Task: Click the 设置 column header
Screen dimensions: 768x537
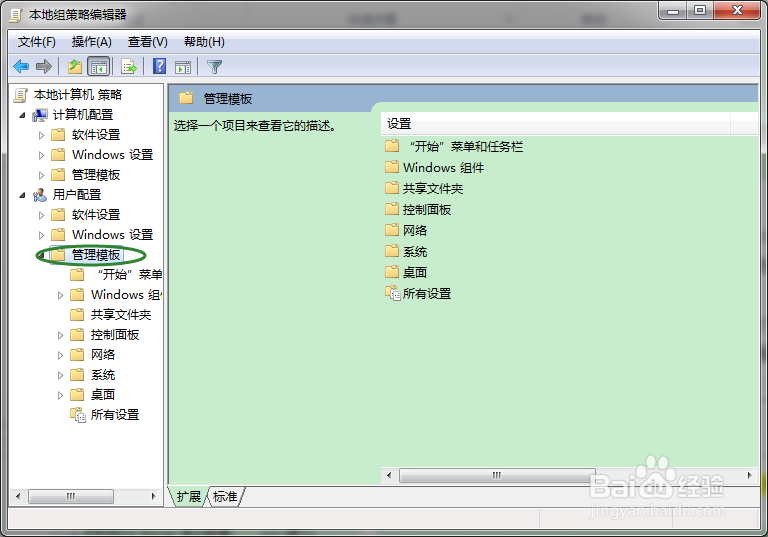Action: coord(555,124)
